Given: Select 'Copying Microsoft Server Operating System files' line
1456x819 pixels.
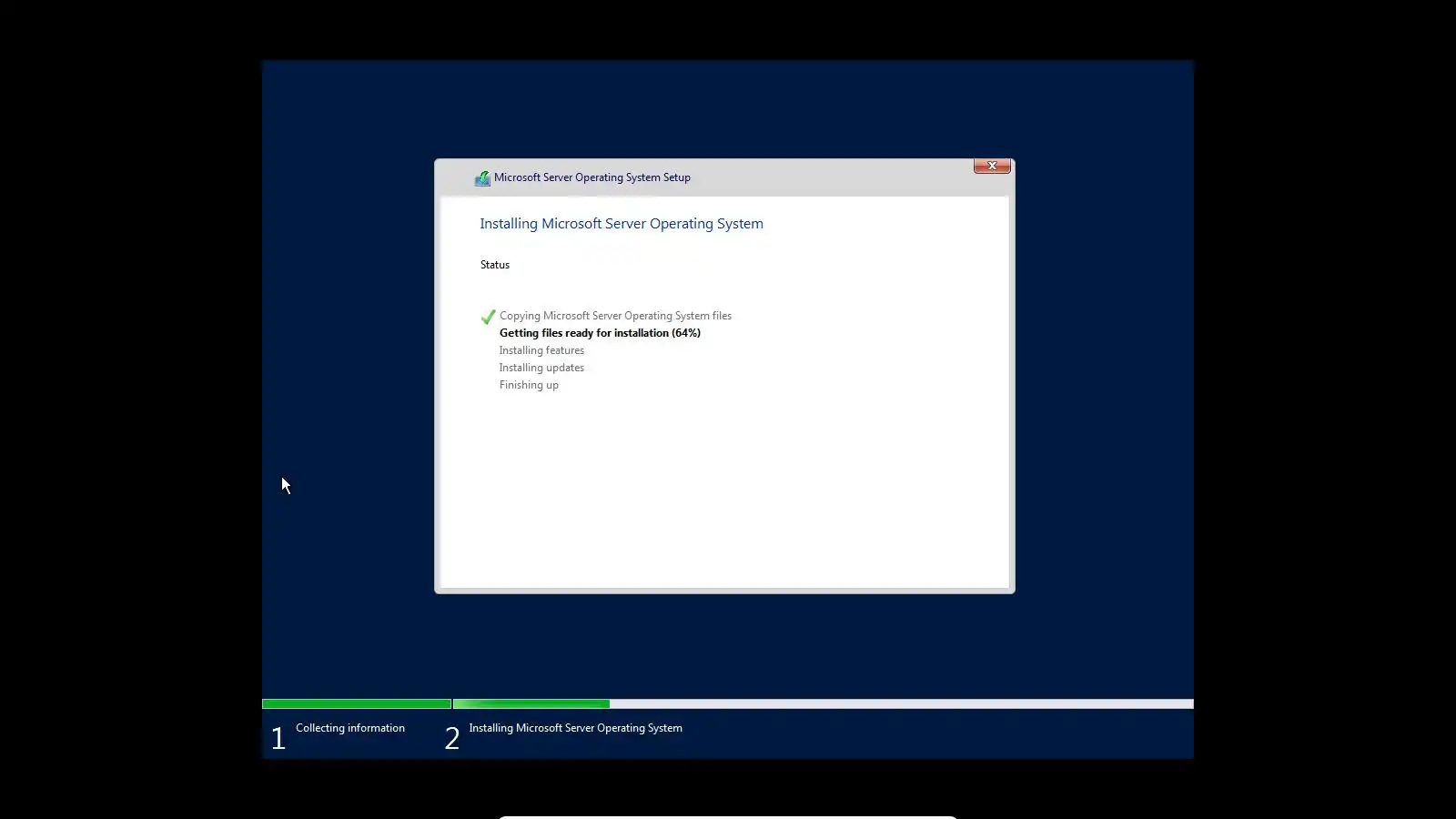Looking at the screenshot, I should click(x=615, y=316).
